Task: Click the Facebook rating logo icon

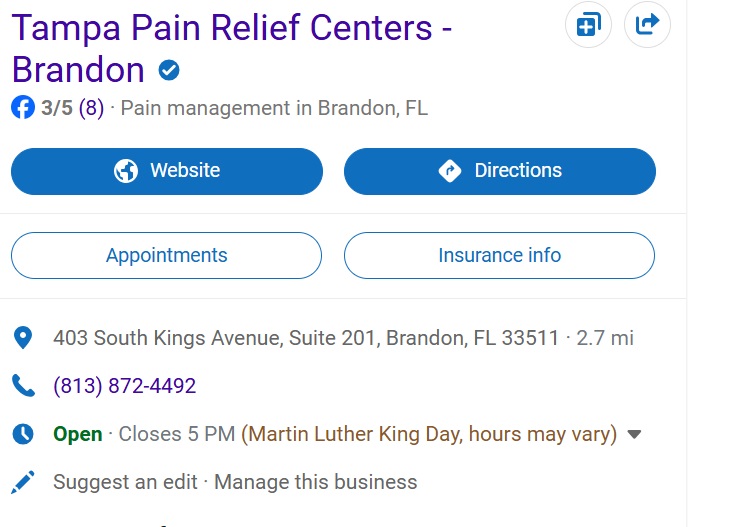Action: pos(23,108)
